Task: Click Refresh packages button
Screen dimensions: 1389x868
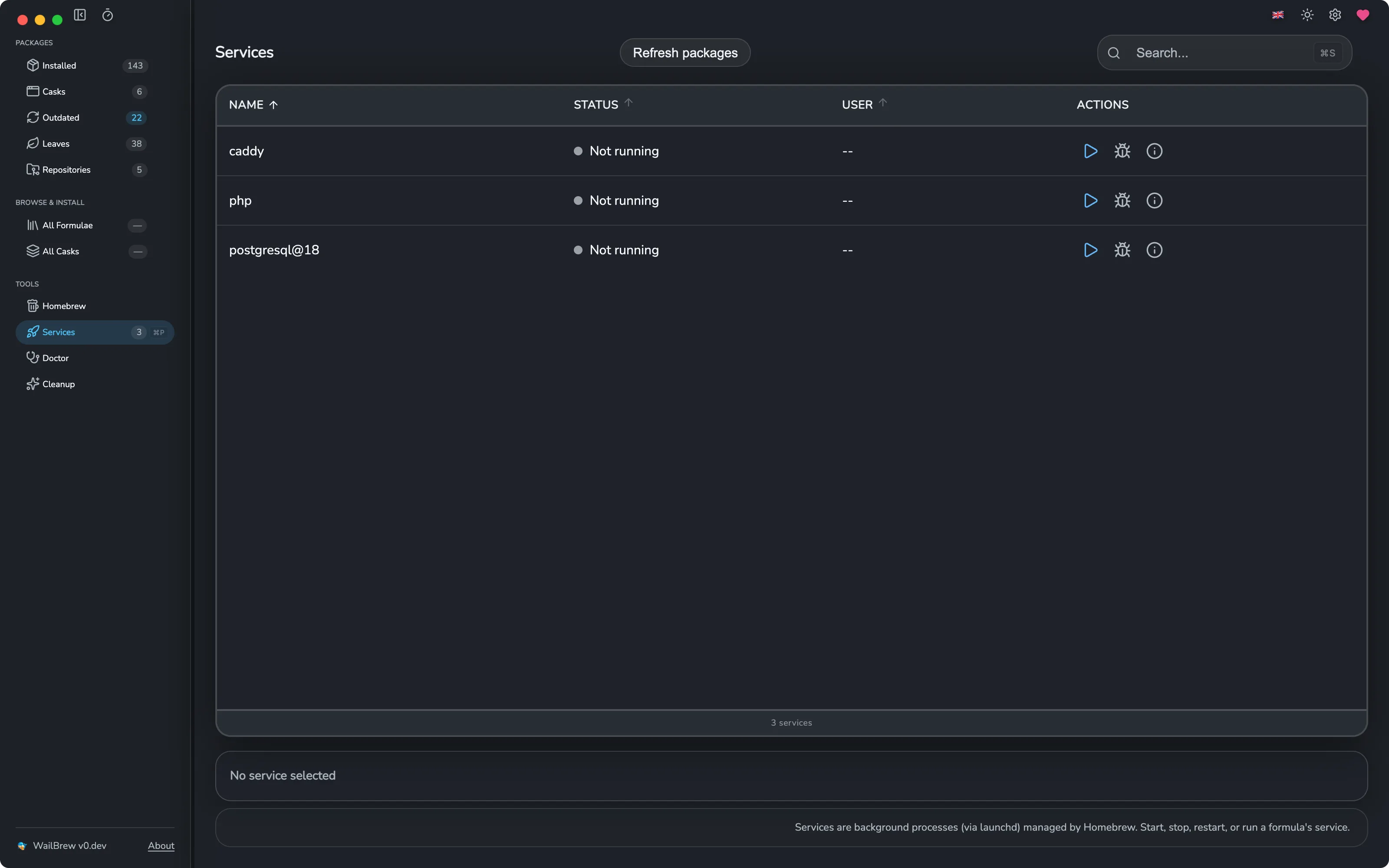Action: 685,53
